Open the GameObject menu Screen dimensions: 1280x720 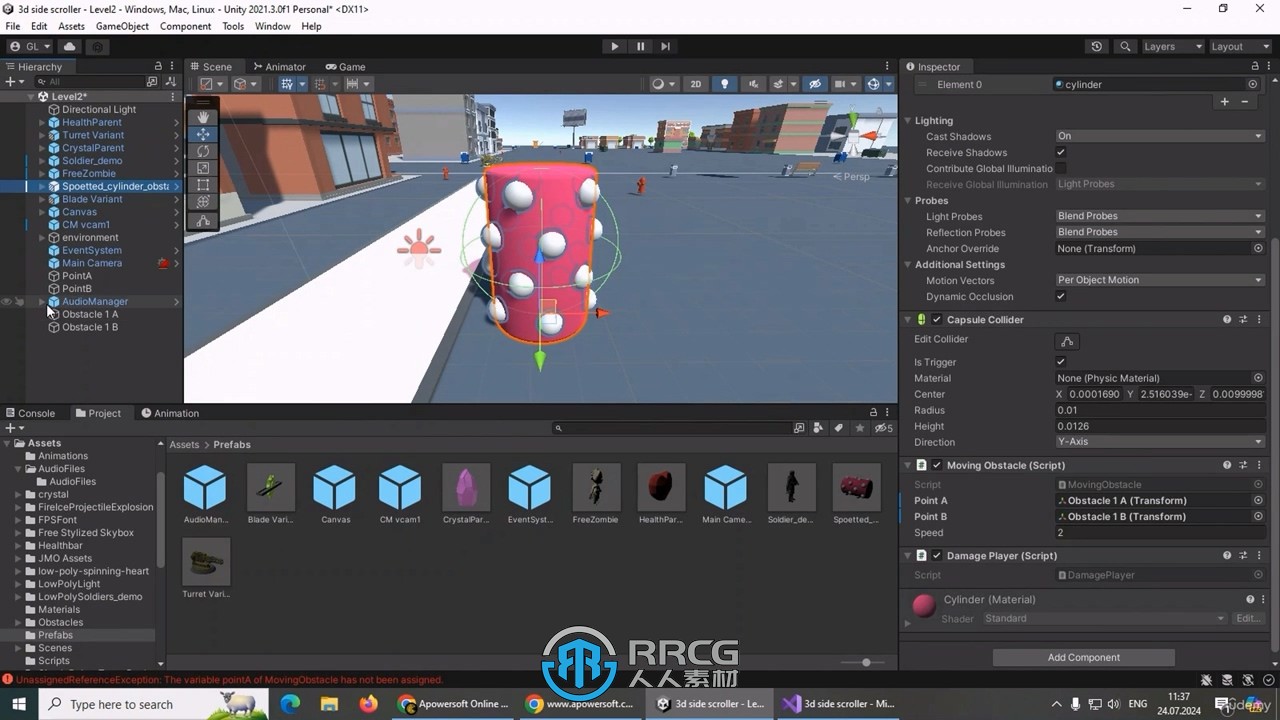(x=122, y=26)
